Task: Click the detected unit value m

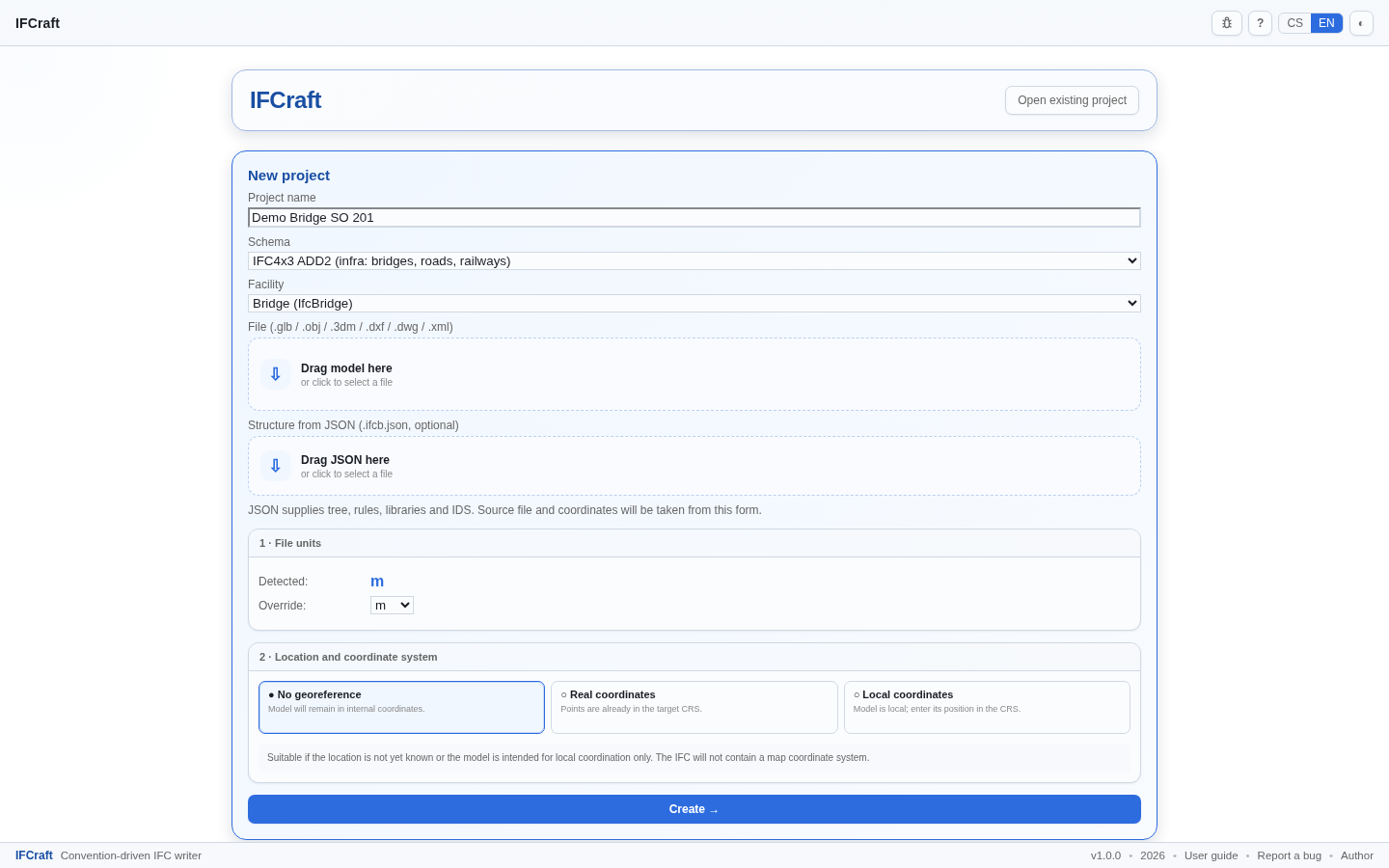Action: 377,582
